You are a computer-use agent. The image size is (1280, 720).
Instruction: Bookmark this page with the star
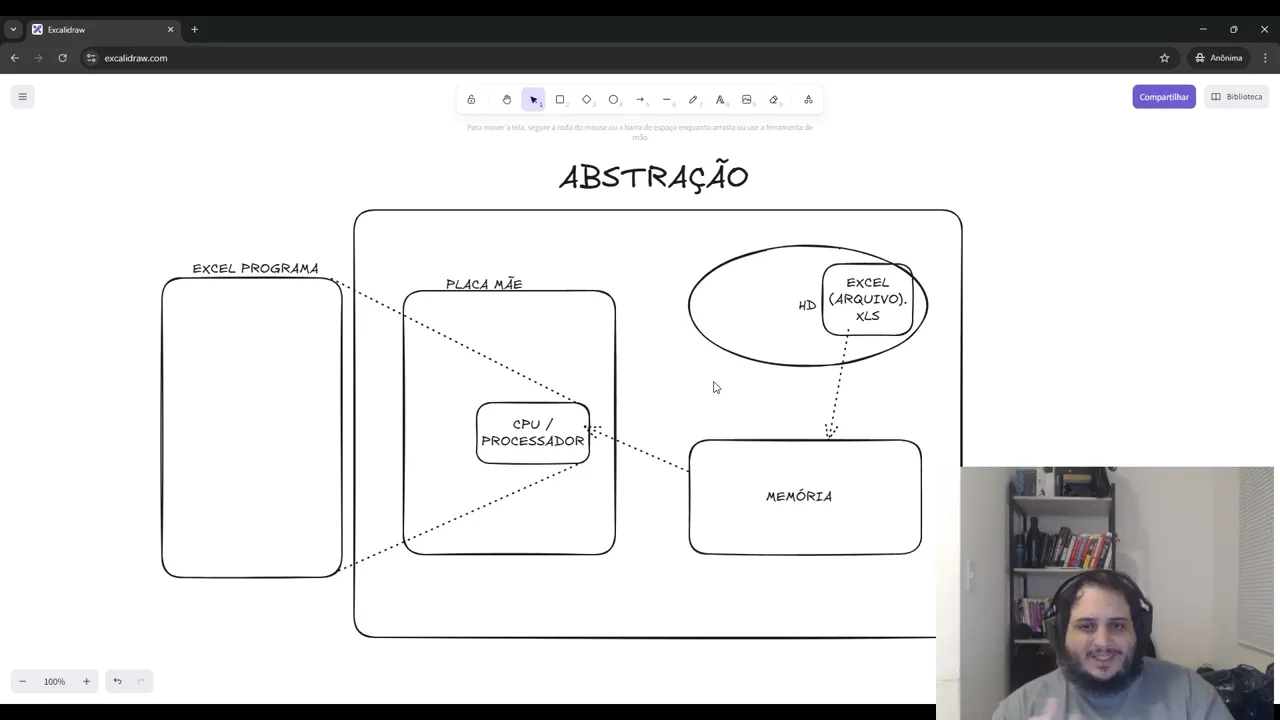[x=1164, y=58]
